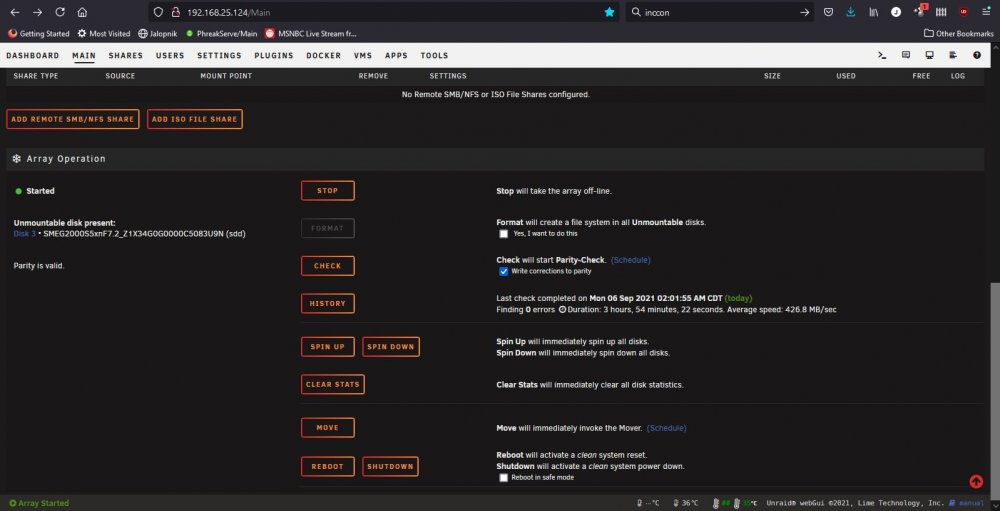
Task: Switch to the Docker tab
Action: click(x=323, y=56)
